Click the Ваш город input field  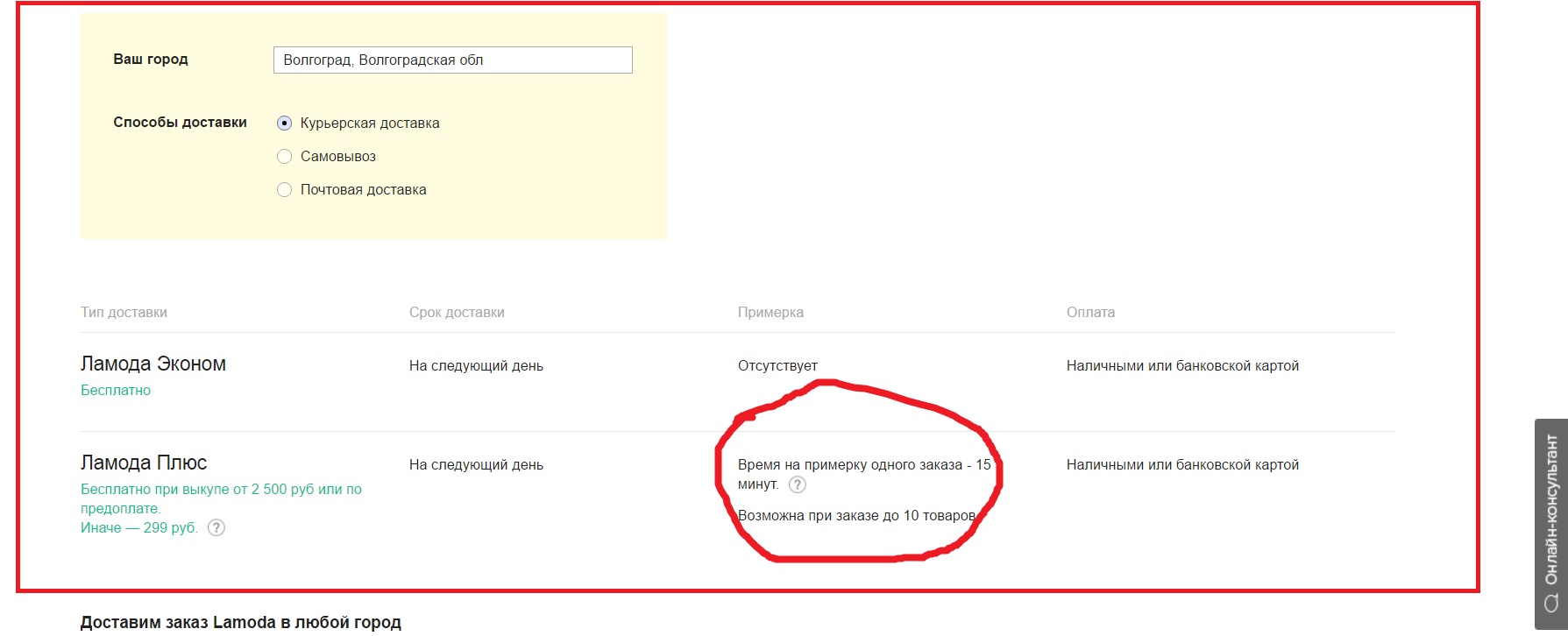click(453, 60)
